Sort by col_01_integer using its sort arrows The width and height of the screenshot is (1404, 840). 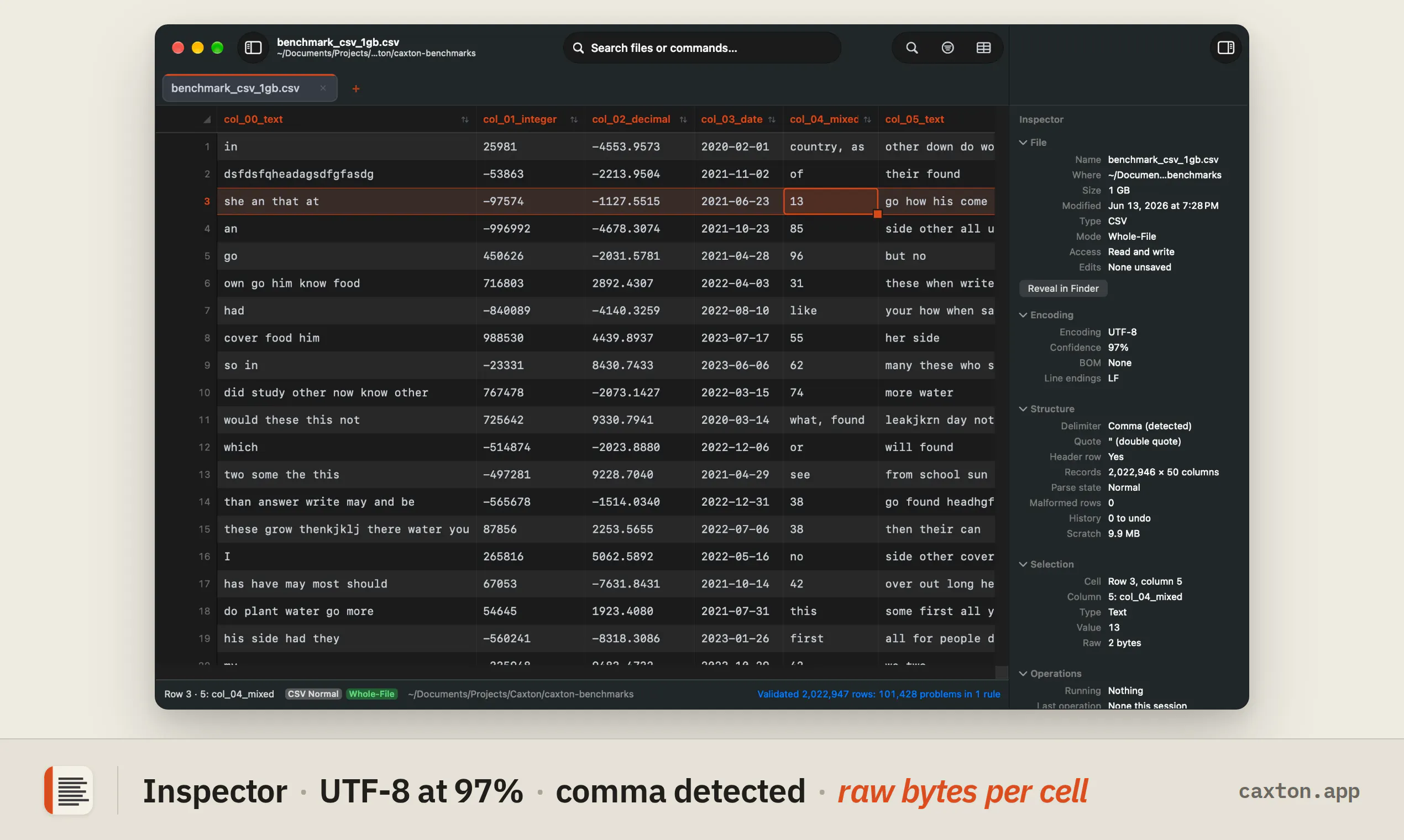tap(574, 119)
